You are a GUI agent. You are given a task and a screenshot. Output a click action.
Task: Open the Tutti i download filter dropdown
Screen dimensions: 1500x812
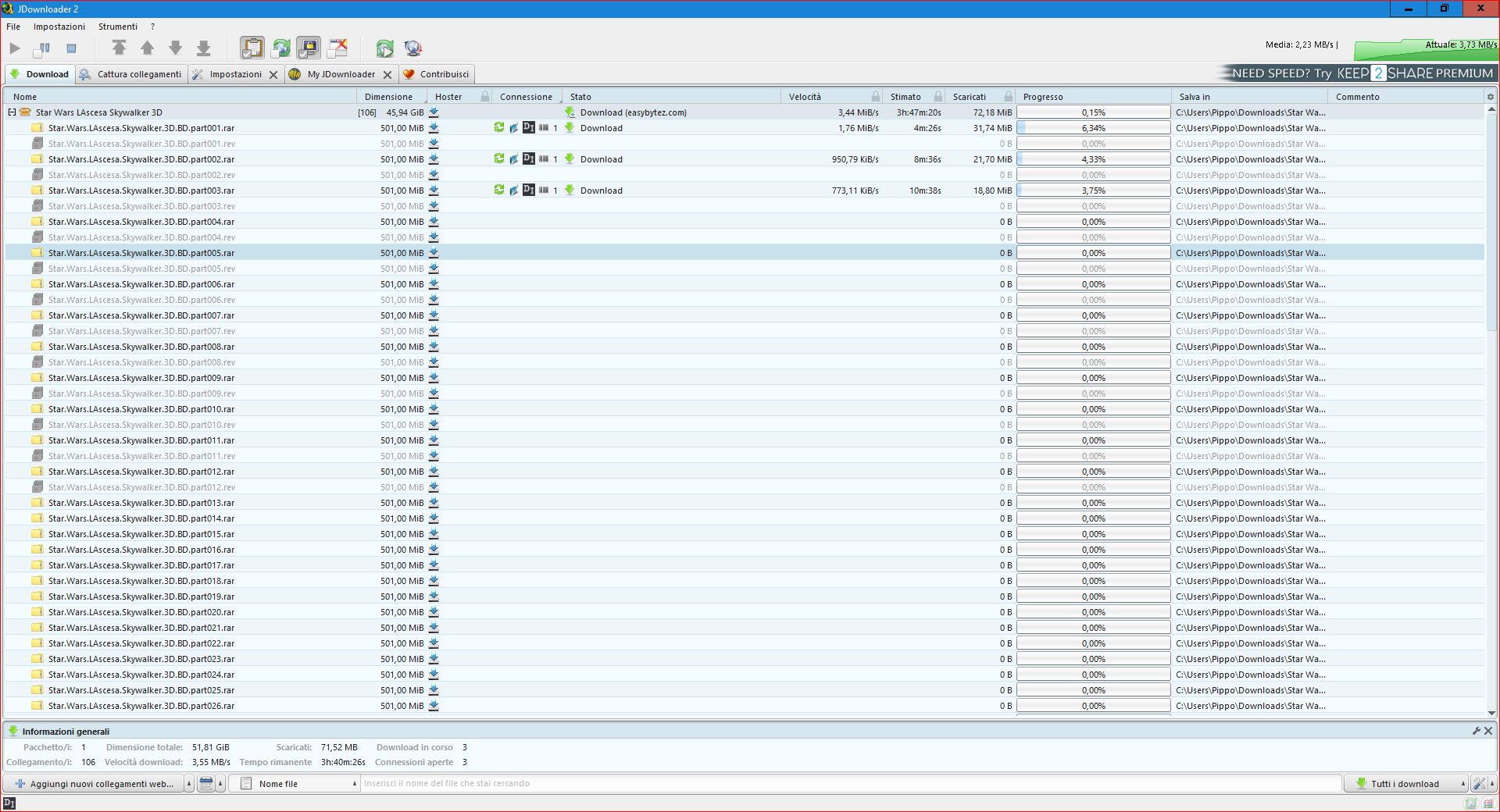(x=1406, y=784)
